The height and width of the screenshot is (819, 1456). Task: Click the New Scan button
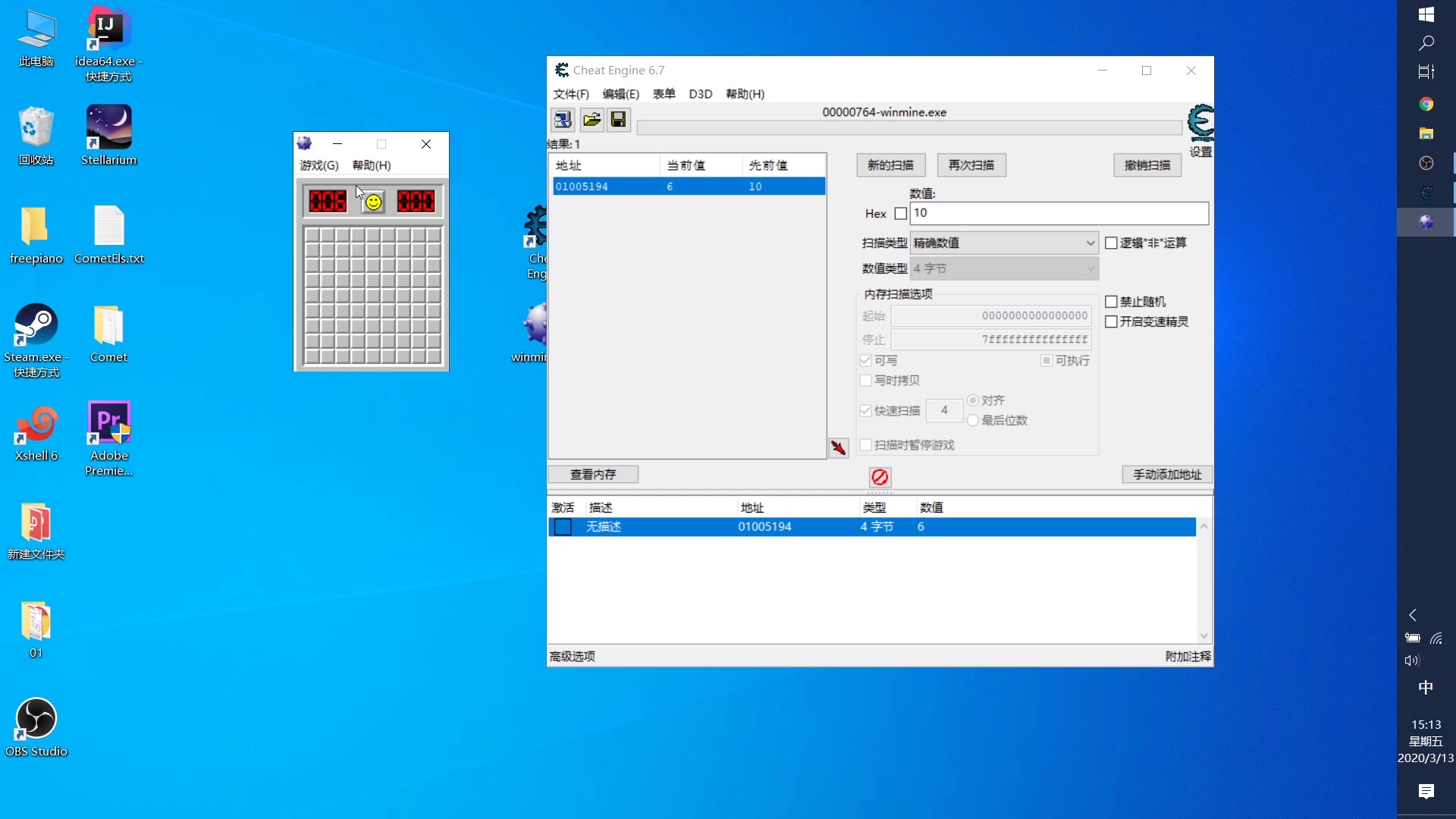pos(891,165)
